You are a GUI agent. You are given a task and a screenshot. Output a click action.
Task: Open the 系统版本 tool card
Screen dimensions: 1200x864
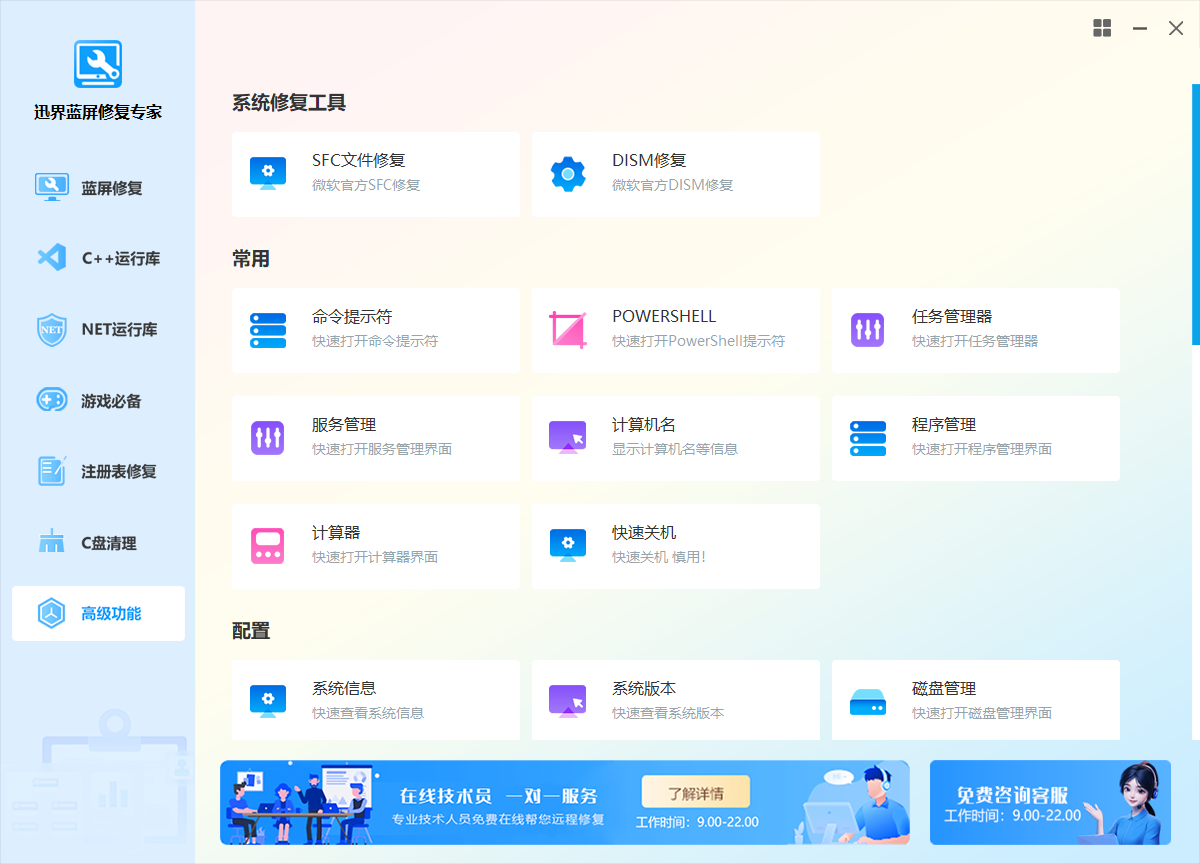point(675,700)
